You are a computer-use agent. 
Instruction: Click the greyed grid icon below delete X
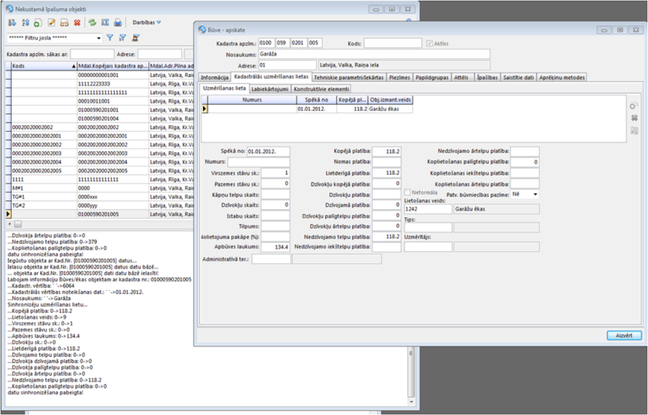(634, 131)
